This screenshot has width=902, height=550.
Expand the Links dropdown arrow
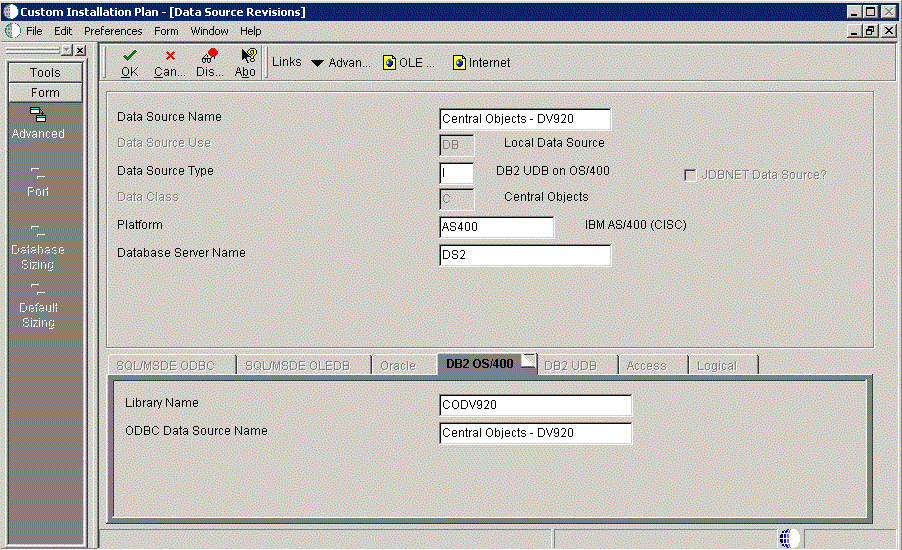(x=317, y=63)
